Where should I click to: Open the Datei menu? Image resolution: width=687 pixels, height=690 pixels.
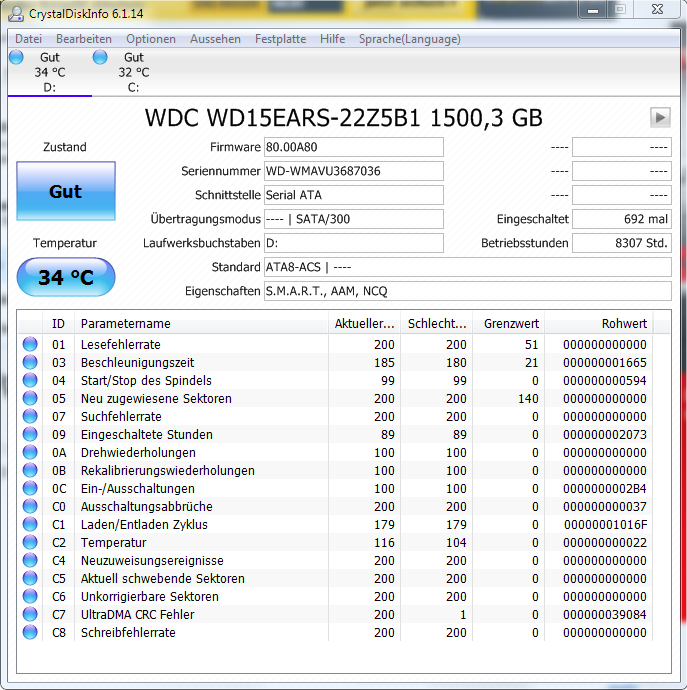28,39
